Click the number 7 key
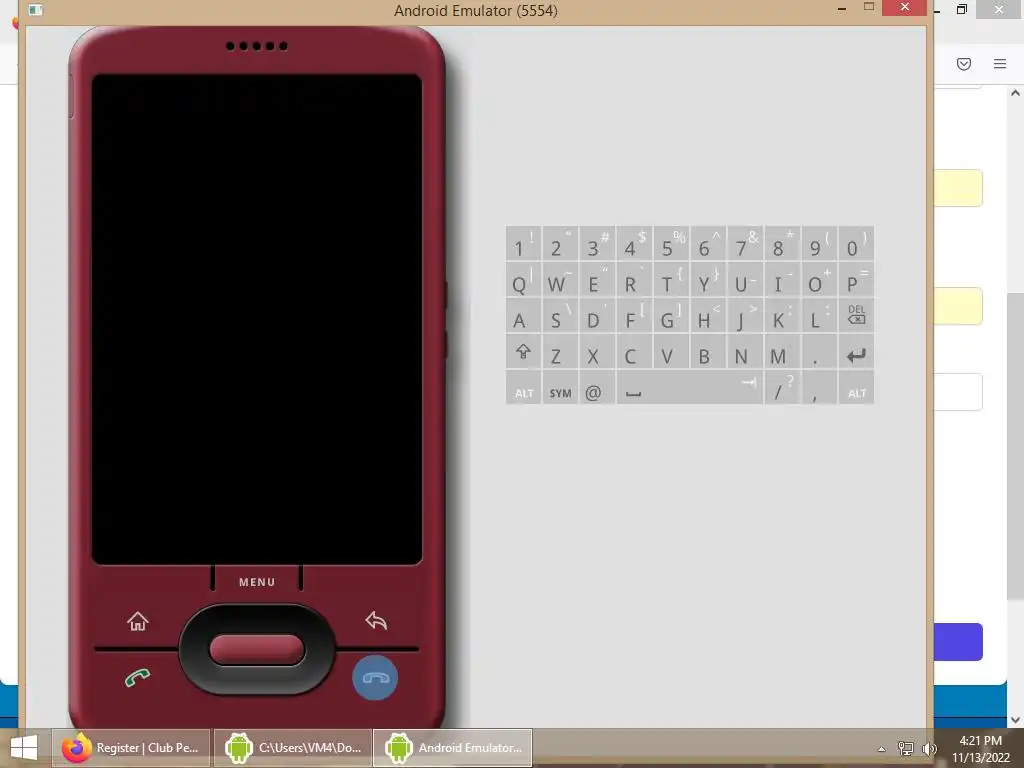1024x768 pixels. (745, 244)
